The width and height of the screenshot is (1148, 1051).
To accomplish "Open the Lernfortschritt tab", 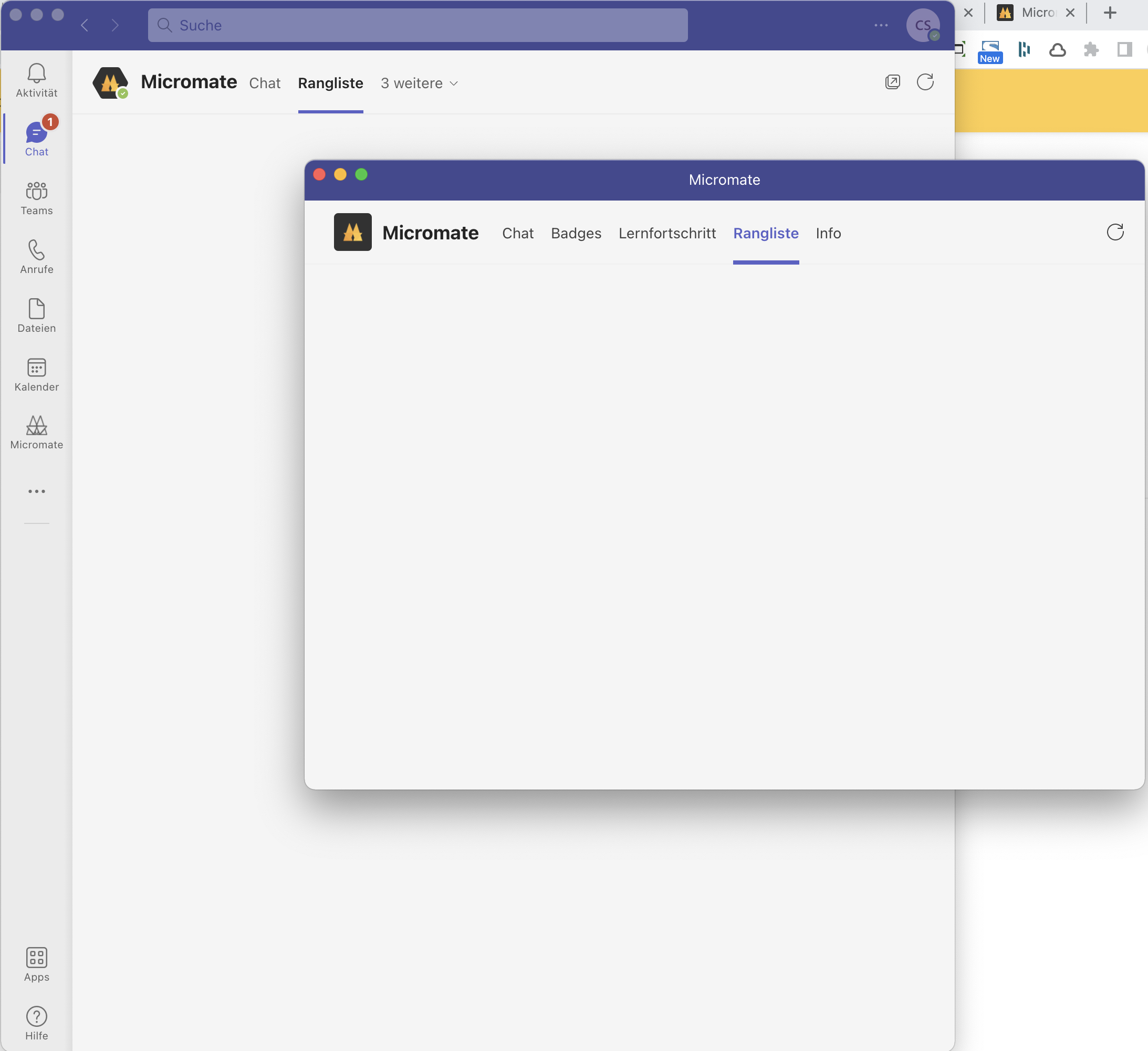I will (667, 234).
